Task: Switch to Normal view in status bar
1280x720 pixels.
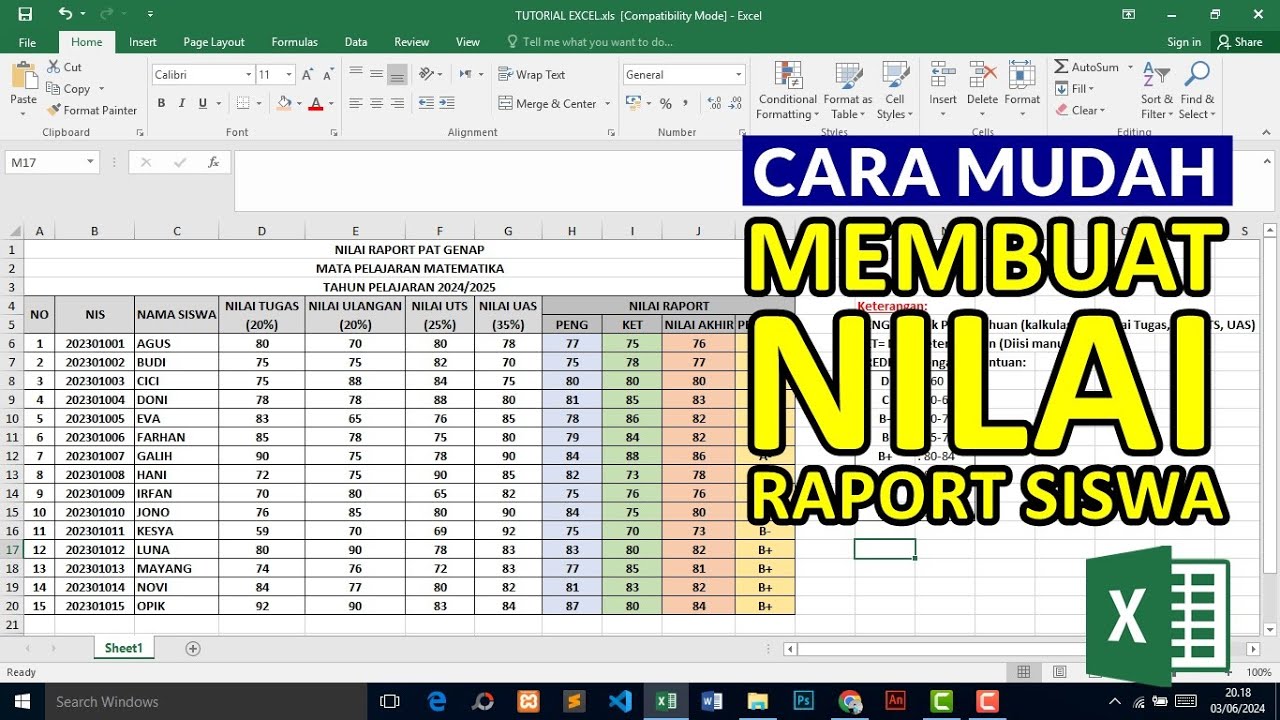Action: coord(1023,672)
